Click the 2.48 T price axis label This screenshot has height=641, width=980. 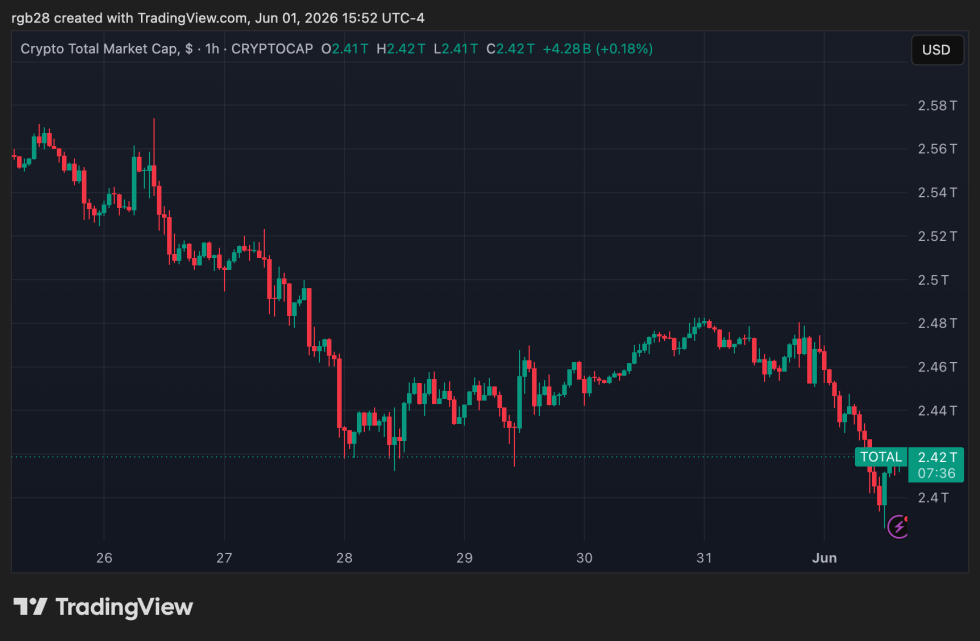(x=937, y=323)
